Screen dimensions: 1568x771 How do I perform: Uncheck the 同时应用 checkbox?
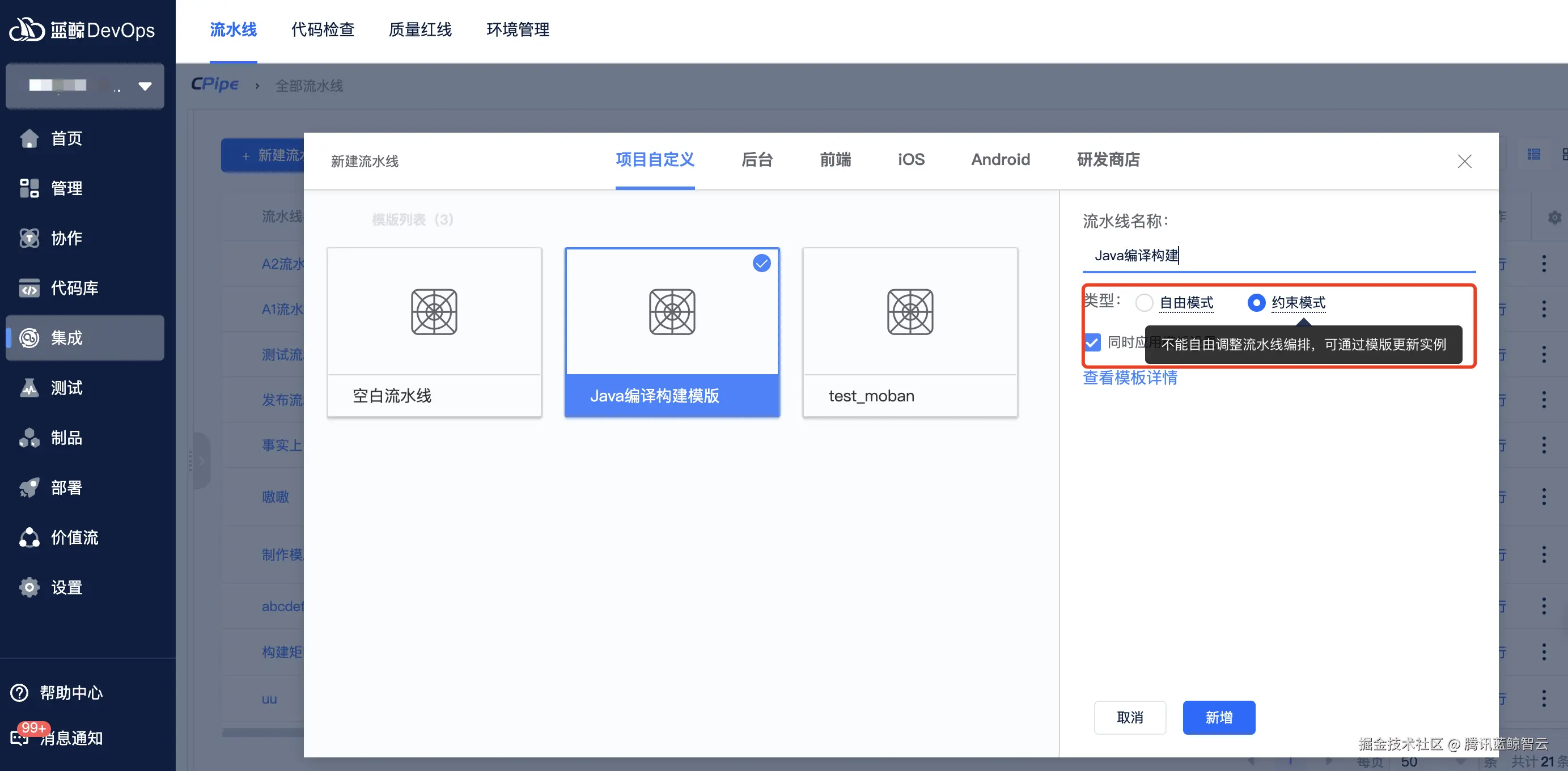coord(1092,342)
